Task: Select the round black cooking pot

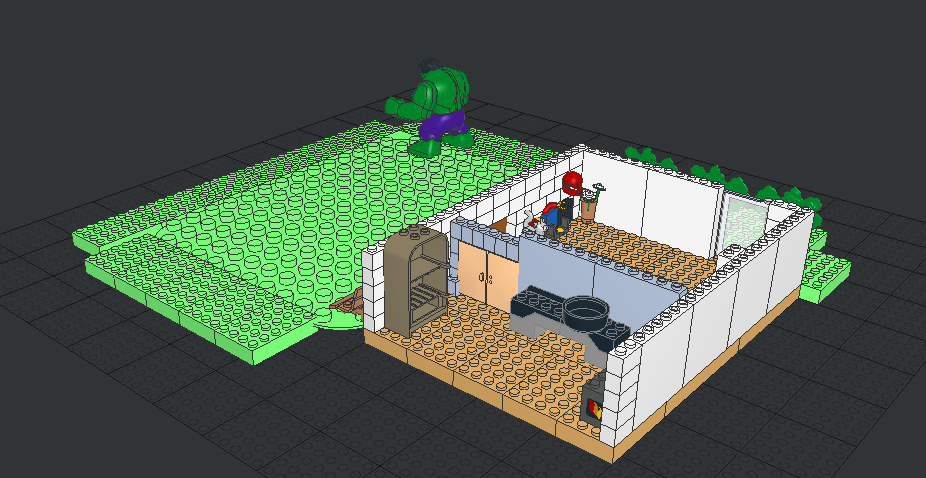Action: click(x=585, y=311)
